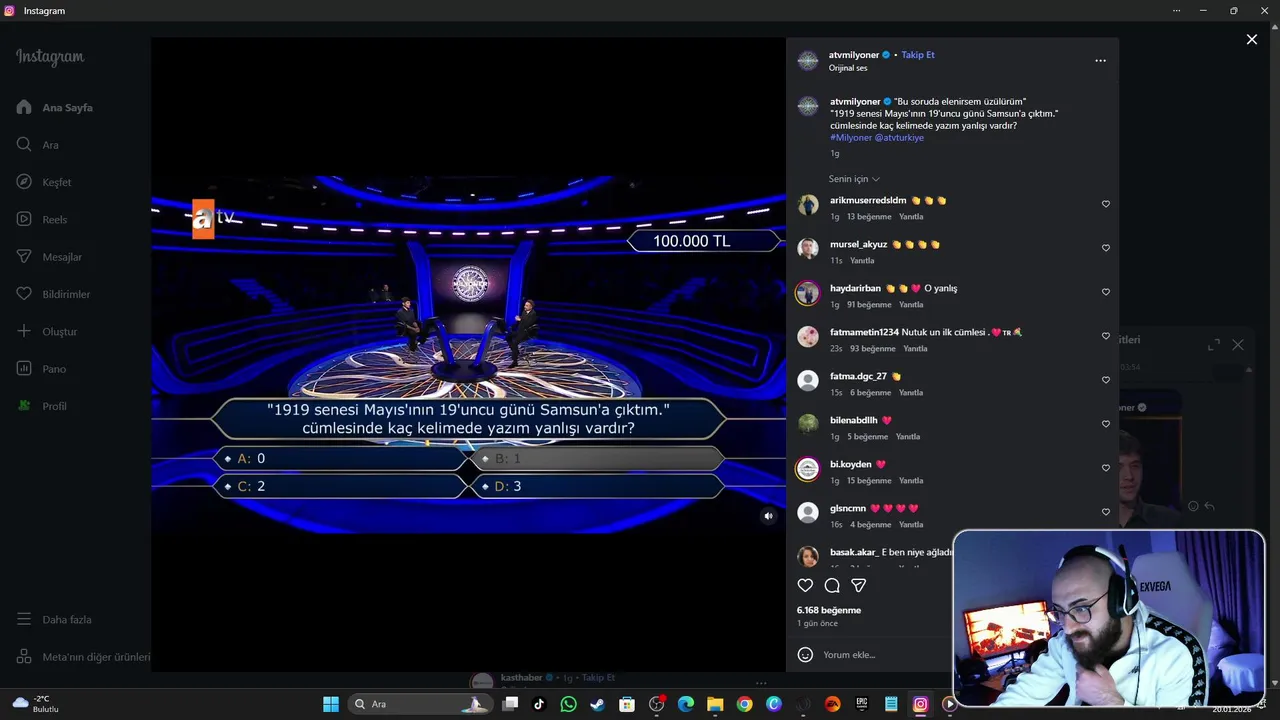Show Bildirimler notifications
The width and height of the screenshot is (1280, 720).
coord(53,294)
